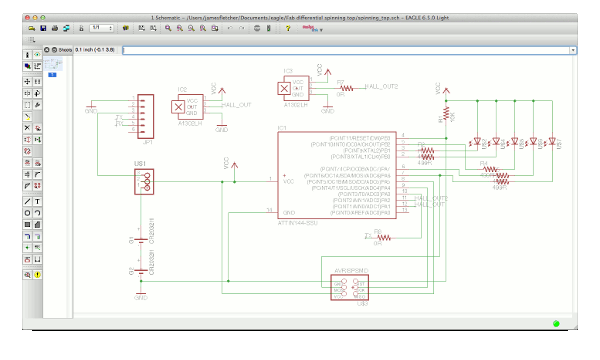600x360 pixels.
Task: Select the Miter tool
Action: point(37,174)
